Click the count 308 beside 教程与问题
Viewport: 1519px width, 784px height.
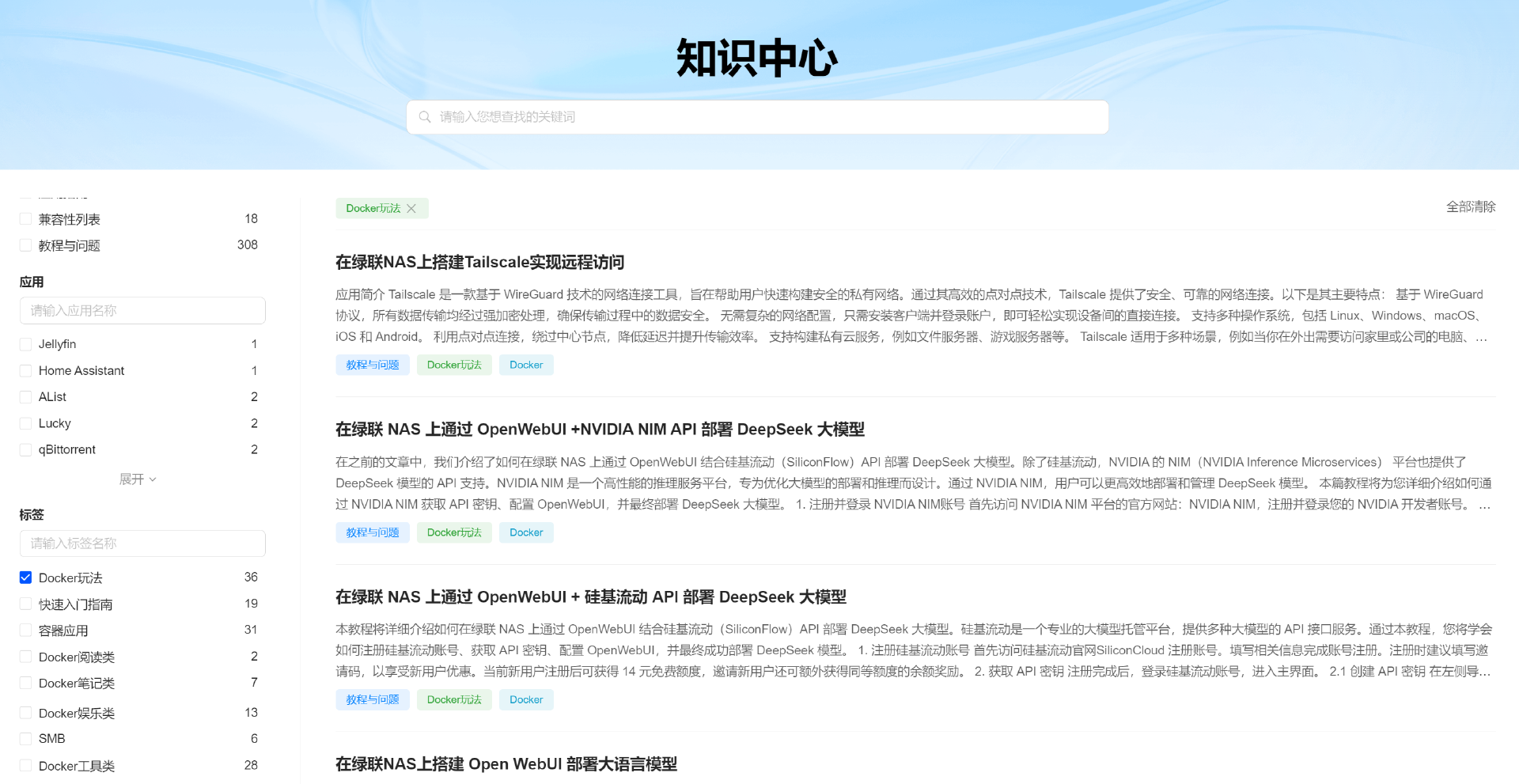pyautogui.click(x=248, y=245)
